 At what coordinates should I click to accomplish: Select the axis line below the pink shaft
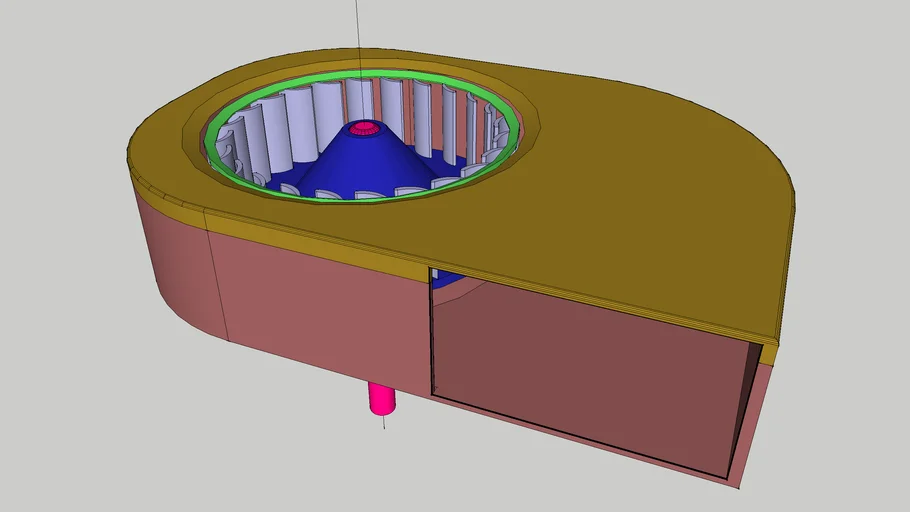[x=384, y=422]
